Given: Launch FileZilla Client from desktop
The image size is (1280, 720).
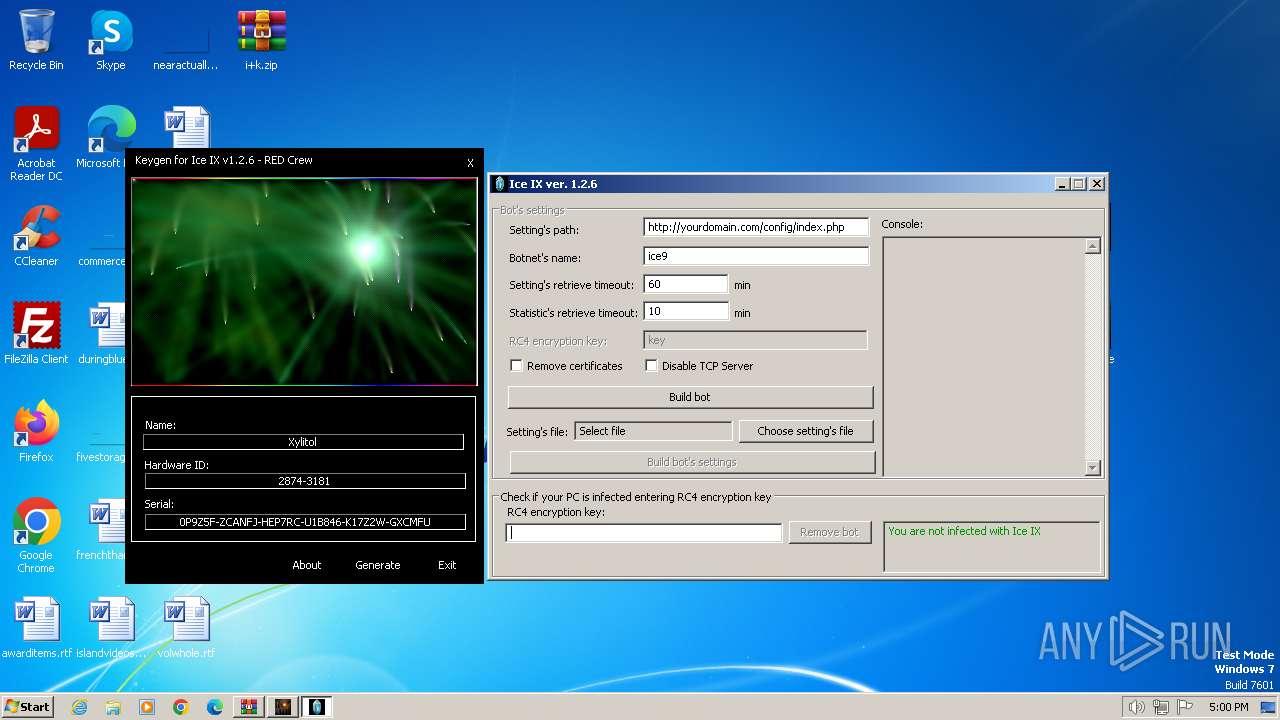Looking at the screenshot, I should pos(36,334).
